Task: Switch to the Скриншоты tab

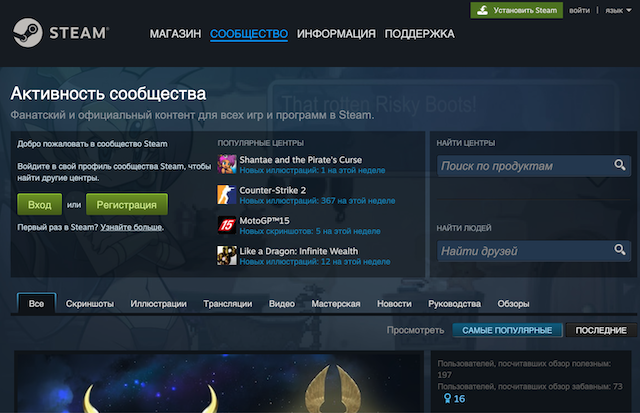Action: point(90,304)
